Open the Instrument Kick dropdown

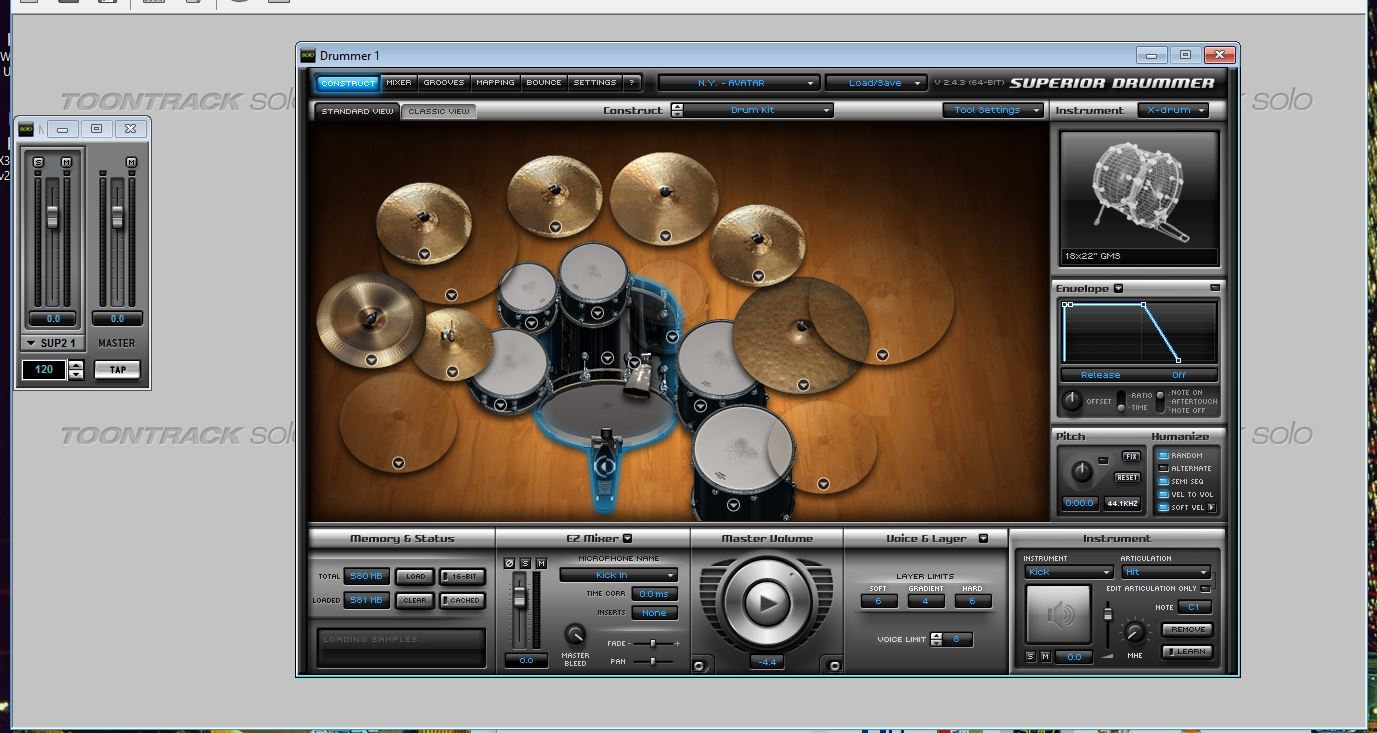tap(1068, 572)
